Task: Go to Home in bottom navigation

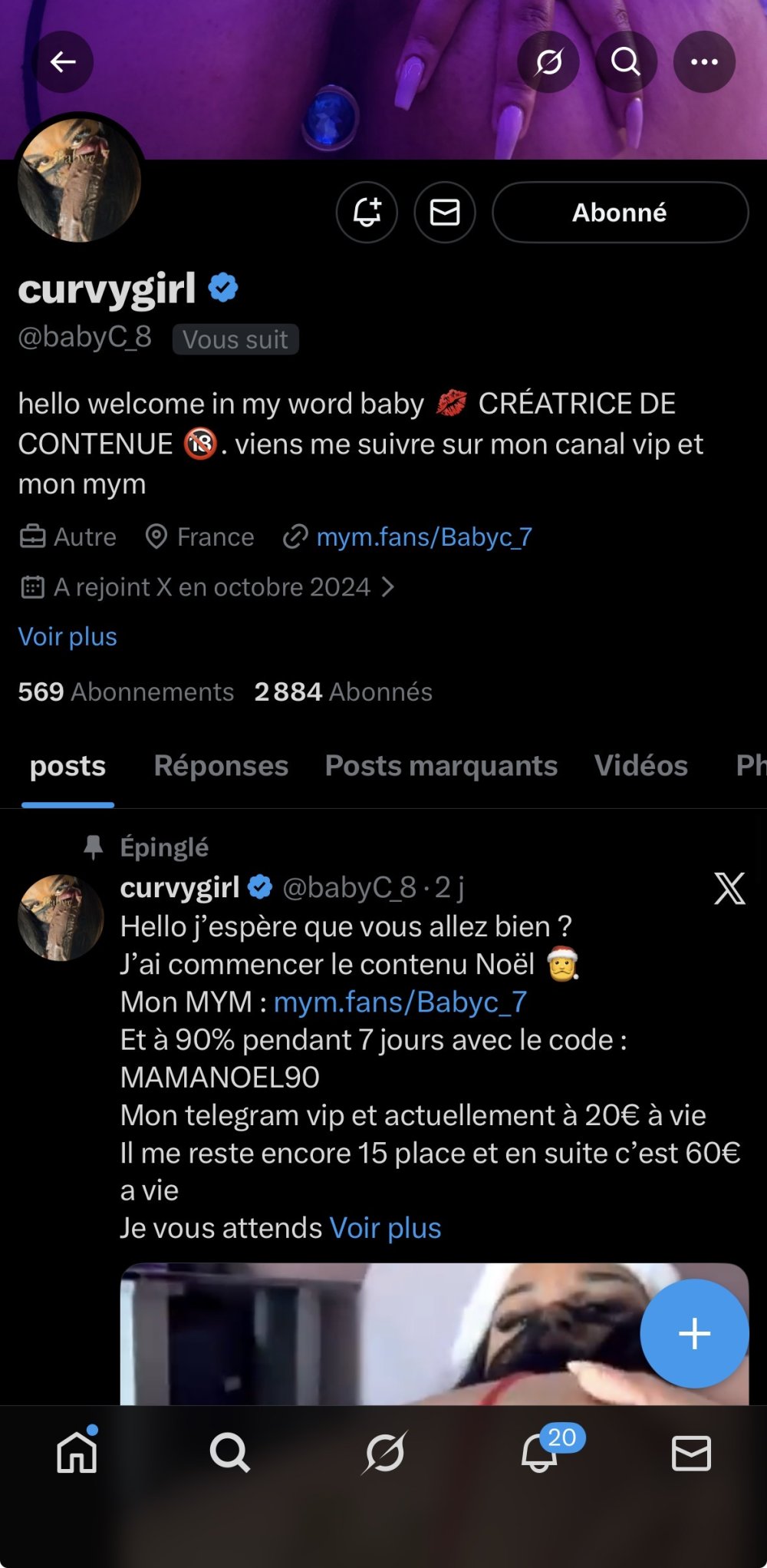Action: click(x=77, y=1453)
